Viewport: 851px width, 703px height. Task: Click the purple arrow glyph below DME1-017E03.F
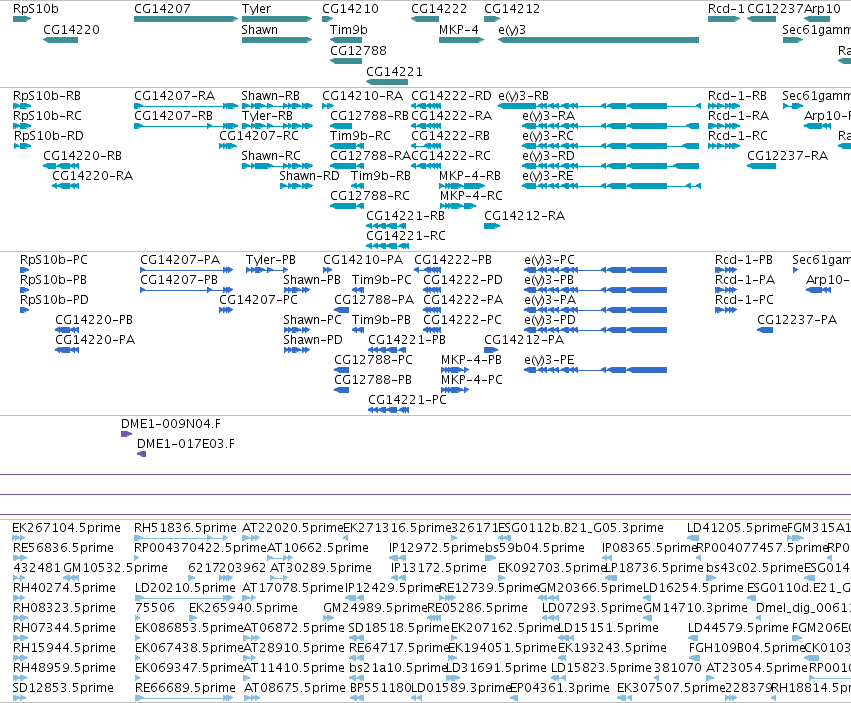(142, 454)
